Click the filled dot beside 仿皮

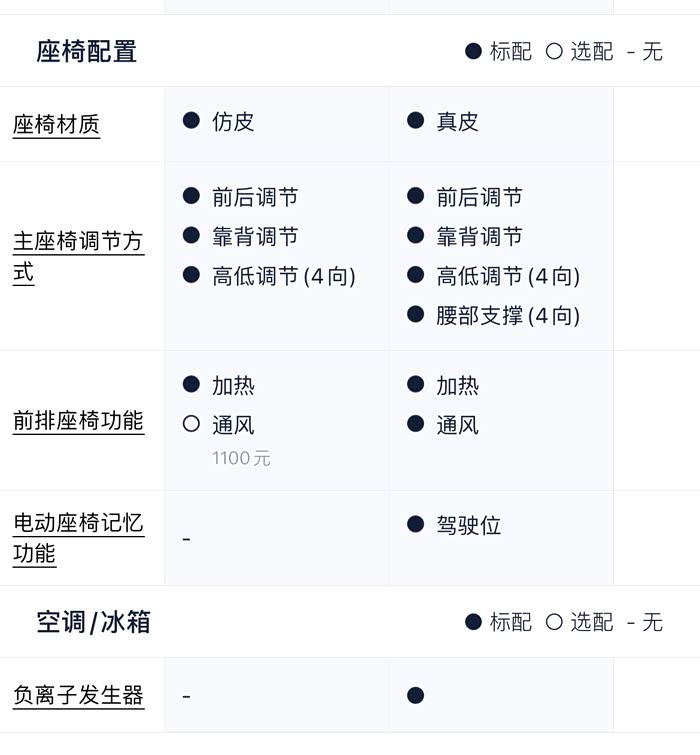tap(192, 121)
